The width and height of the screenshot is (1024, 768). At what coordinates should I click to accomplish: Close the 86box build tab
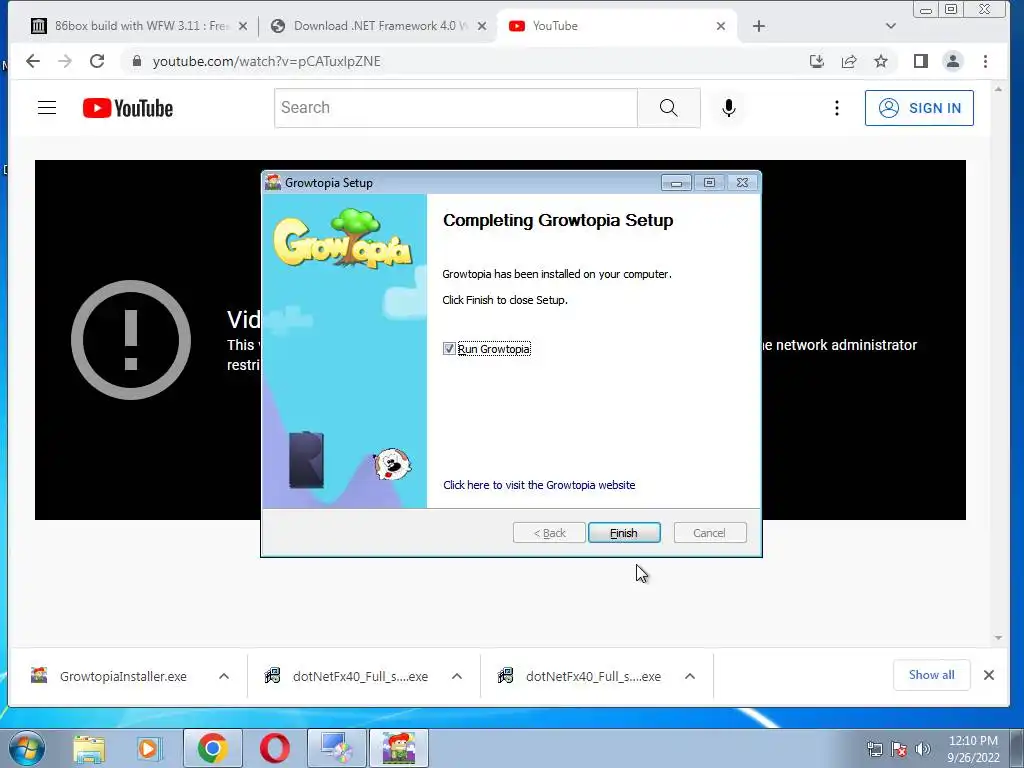tap(243, 26)
